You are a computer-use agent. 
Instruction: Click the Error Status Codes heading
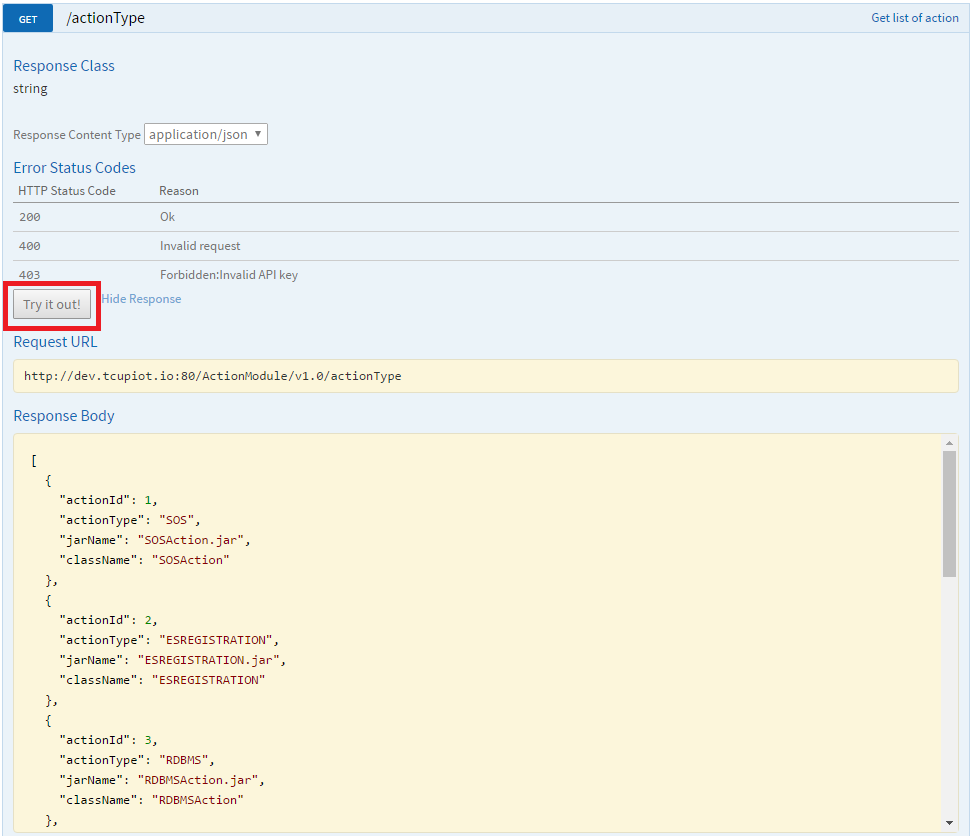75,168
